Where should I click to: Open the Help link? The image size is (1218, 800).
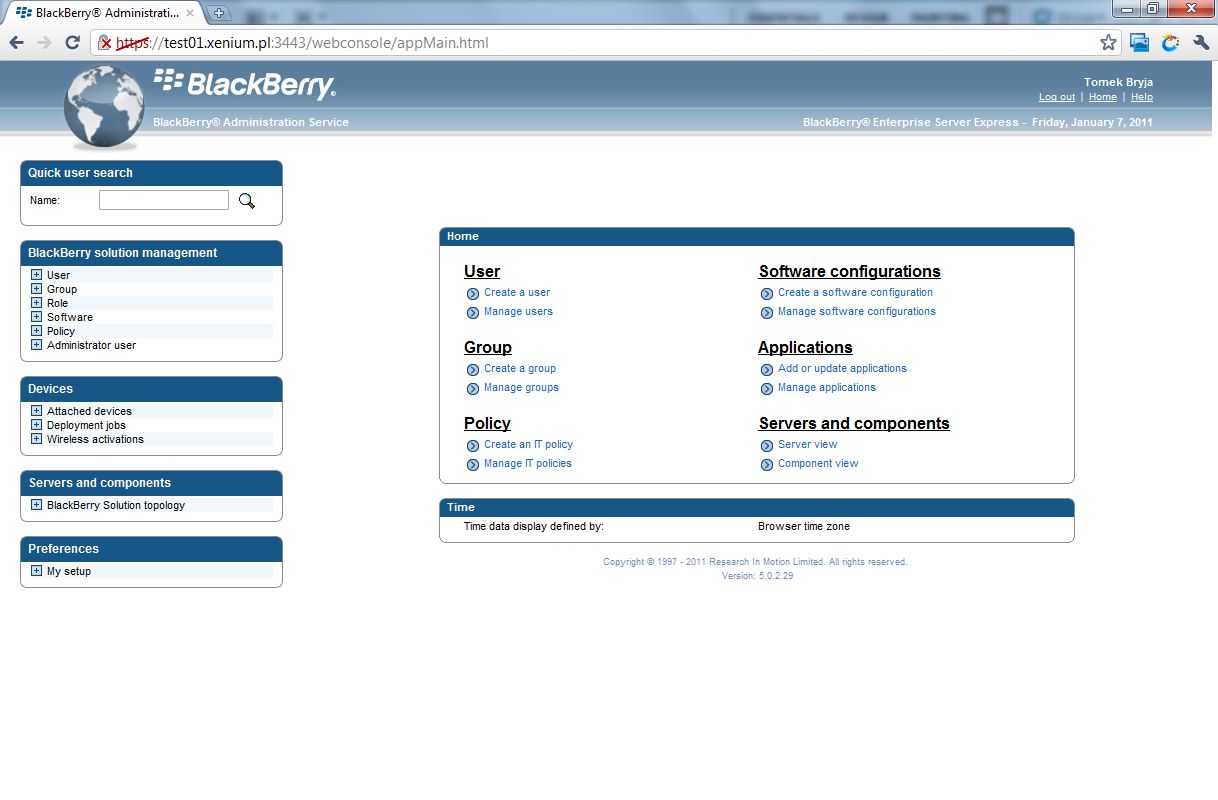(x=1142, y=97)
